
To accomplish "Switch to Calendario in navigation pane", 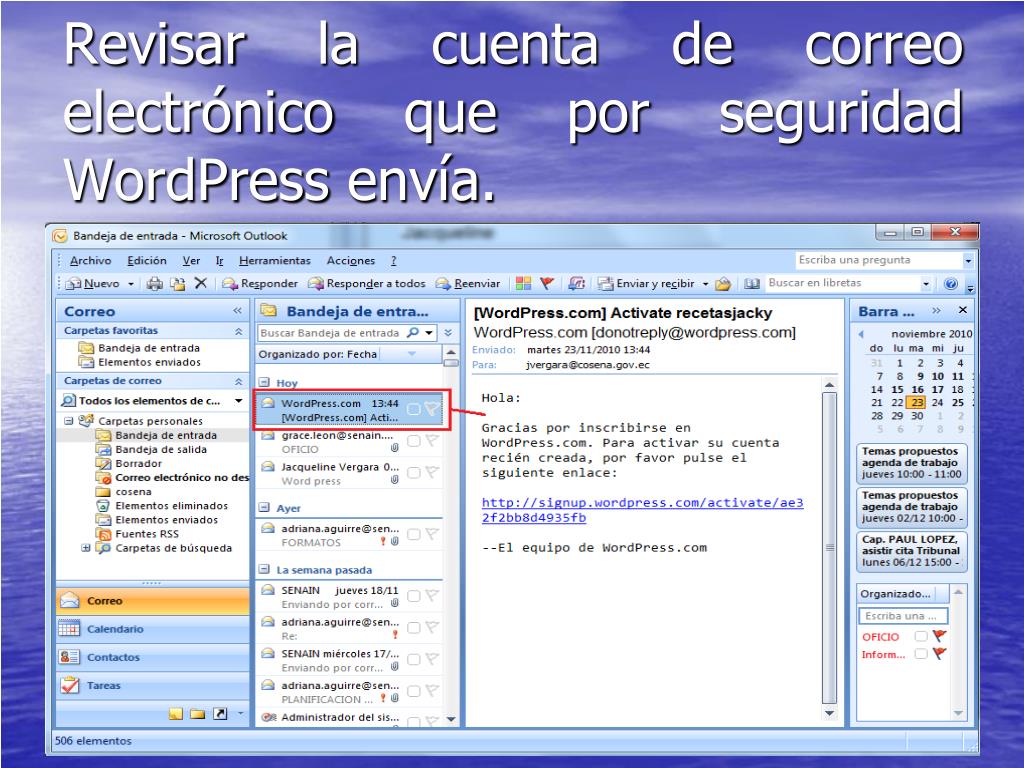I will tap(153, 629).
